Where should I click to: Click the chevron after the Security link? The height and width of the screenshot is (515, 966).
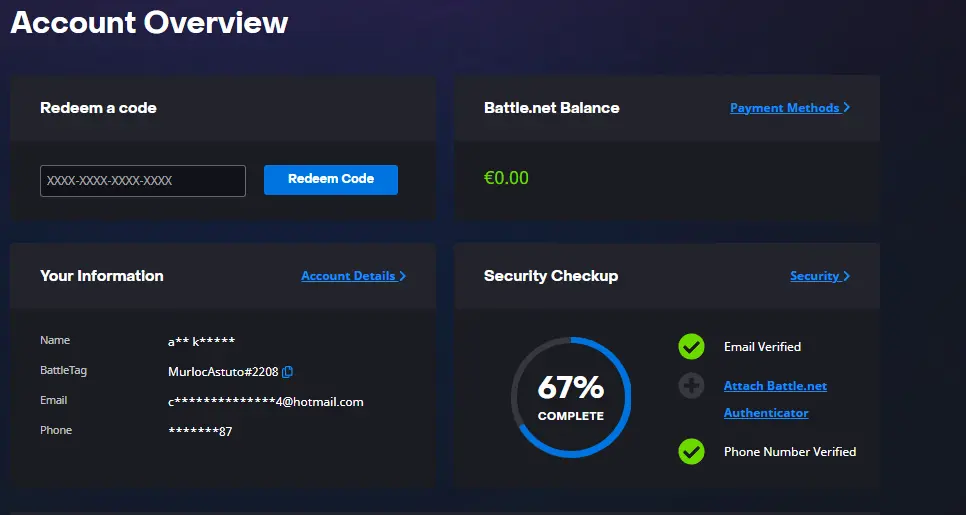click(x=846, y=276)
